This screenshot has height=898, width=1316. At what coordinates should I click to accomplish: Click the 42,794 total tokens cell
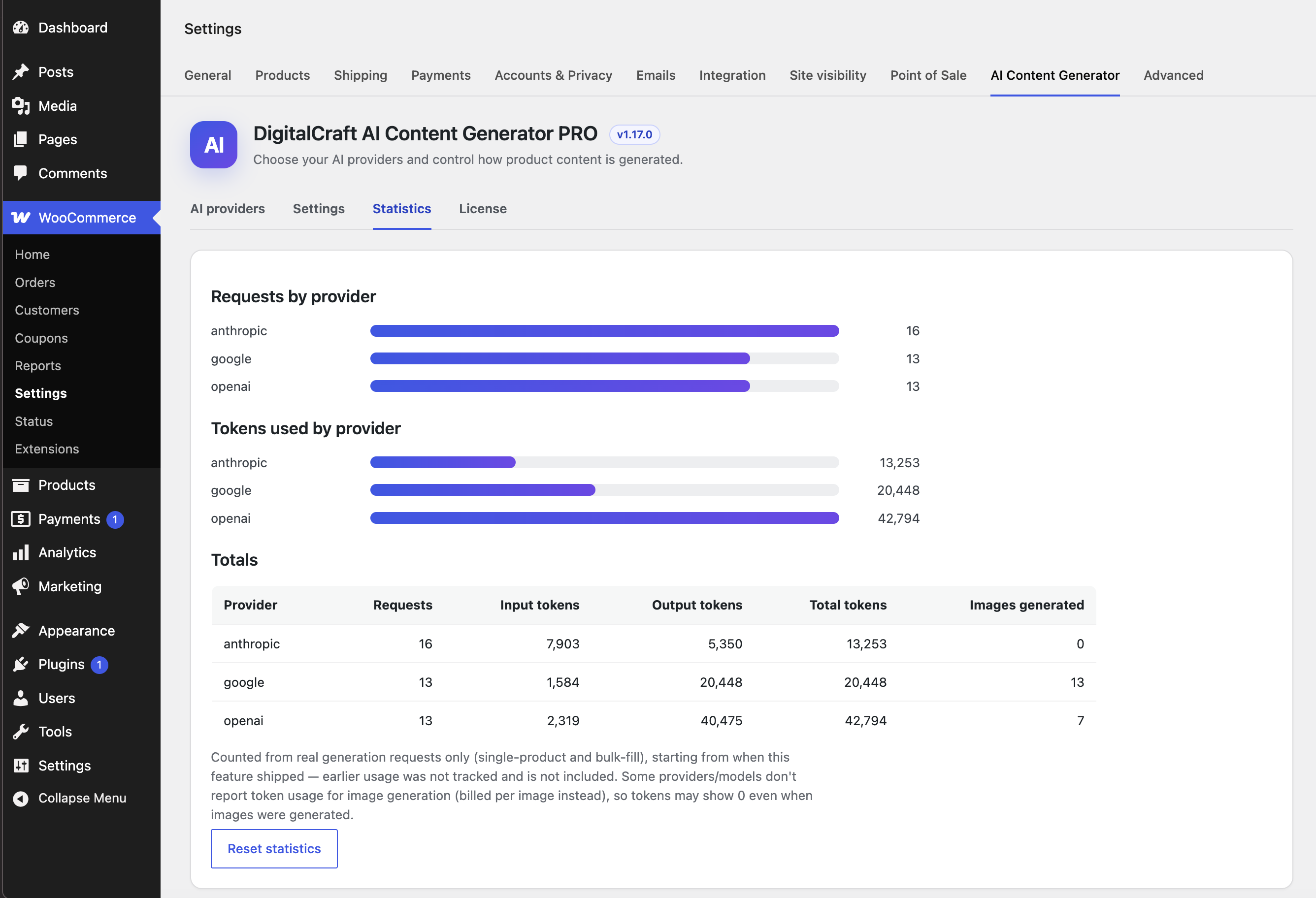[x=865, y=721]
